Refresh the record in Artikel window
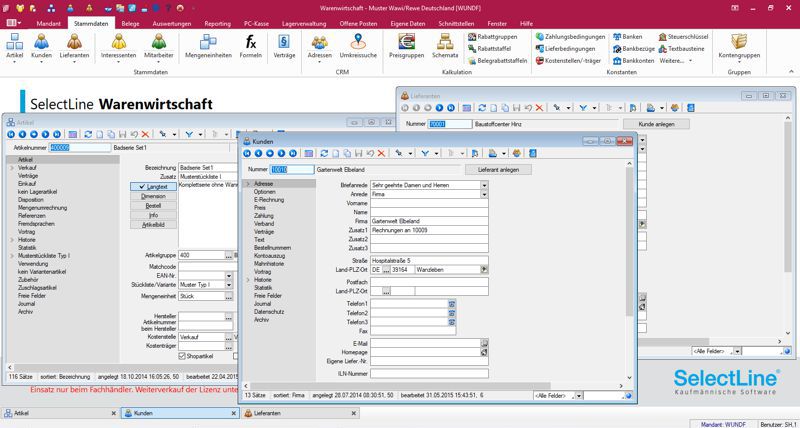800x428 pixels. pos(88,134)
